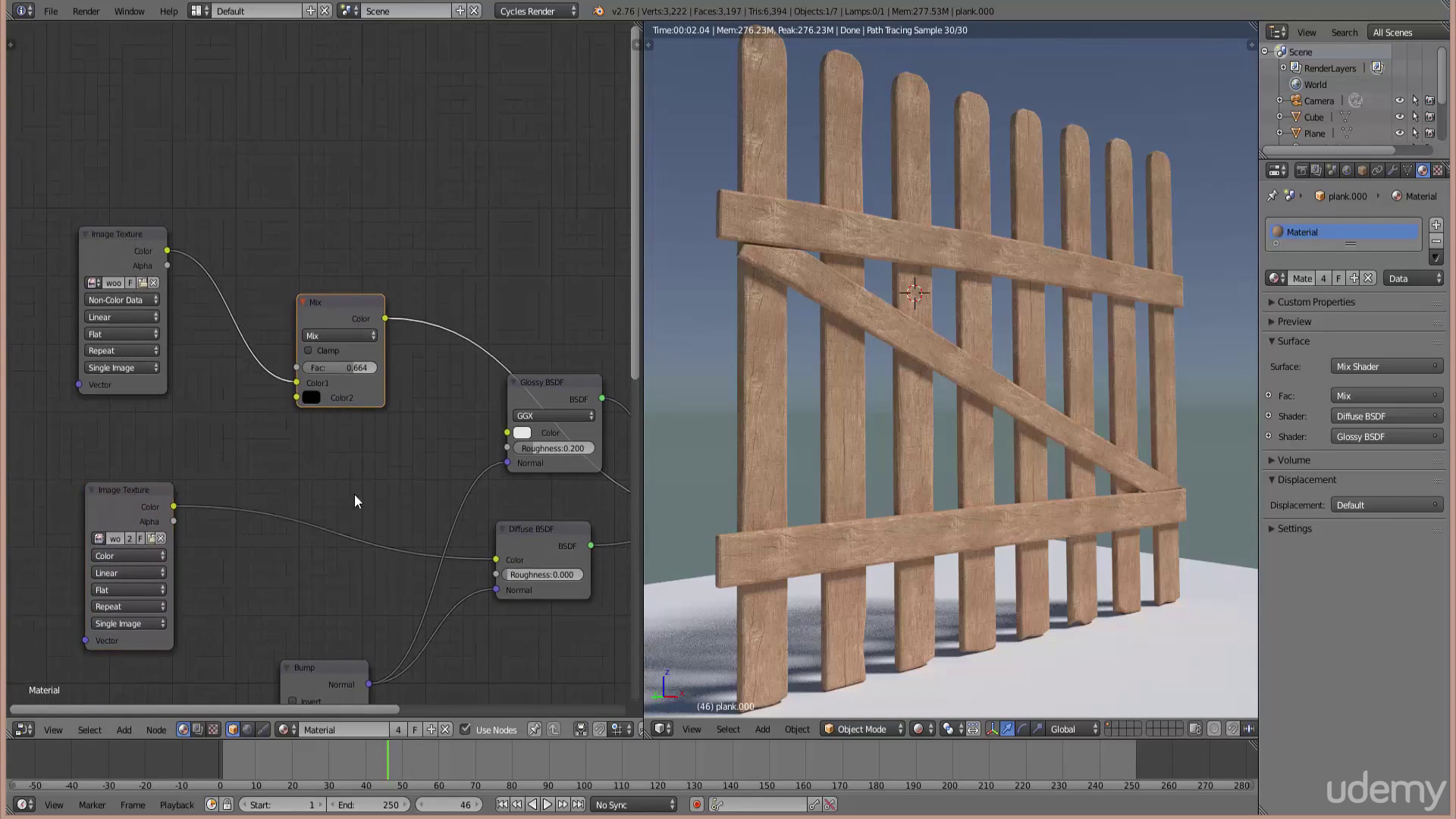Enable the Use Nodes checkbox

tap(465, 730)
